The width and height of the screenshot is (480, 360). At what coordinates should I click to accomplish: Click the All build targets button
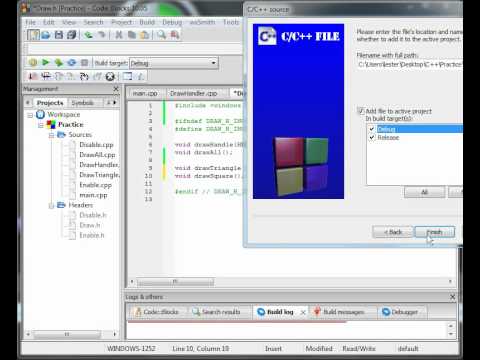tap(424, 192)
